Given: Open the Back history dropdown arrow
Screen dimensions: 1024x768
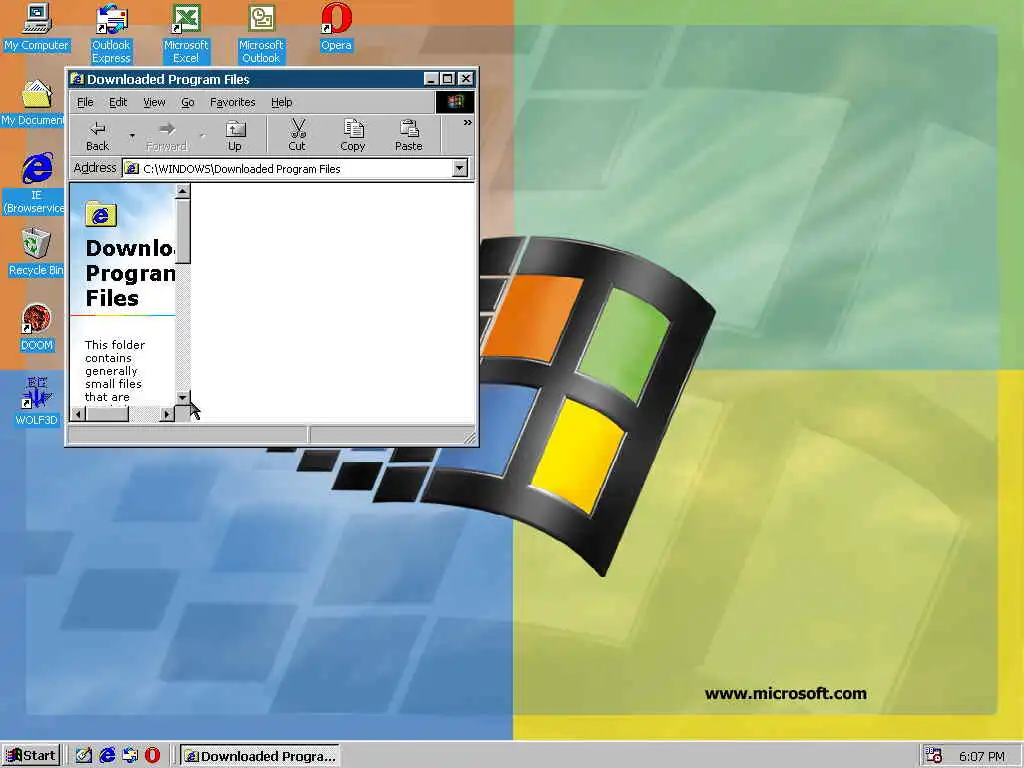Looking at the screenshot, I should tap(132, 136).
